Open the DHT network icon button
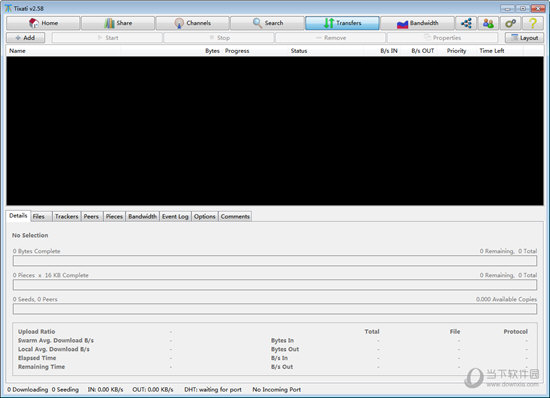 click(466, 23)
